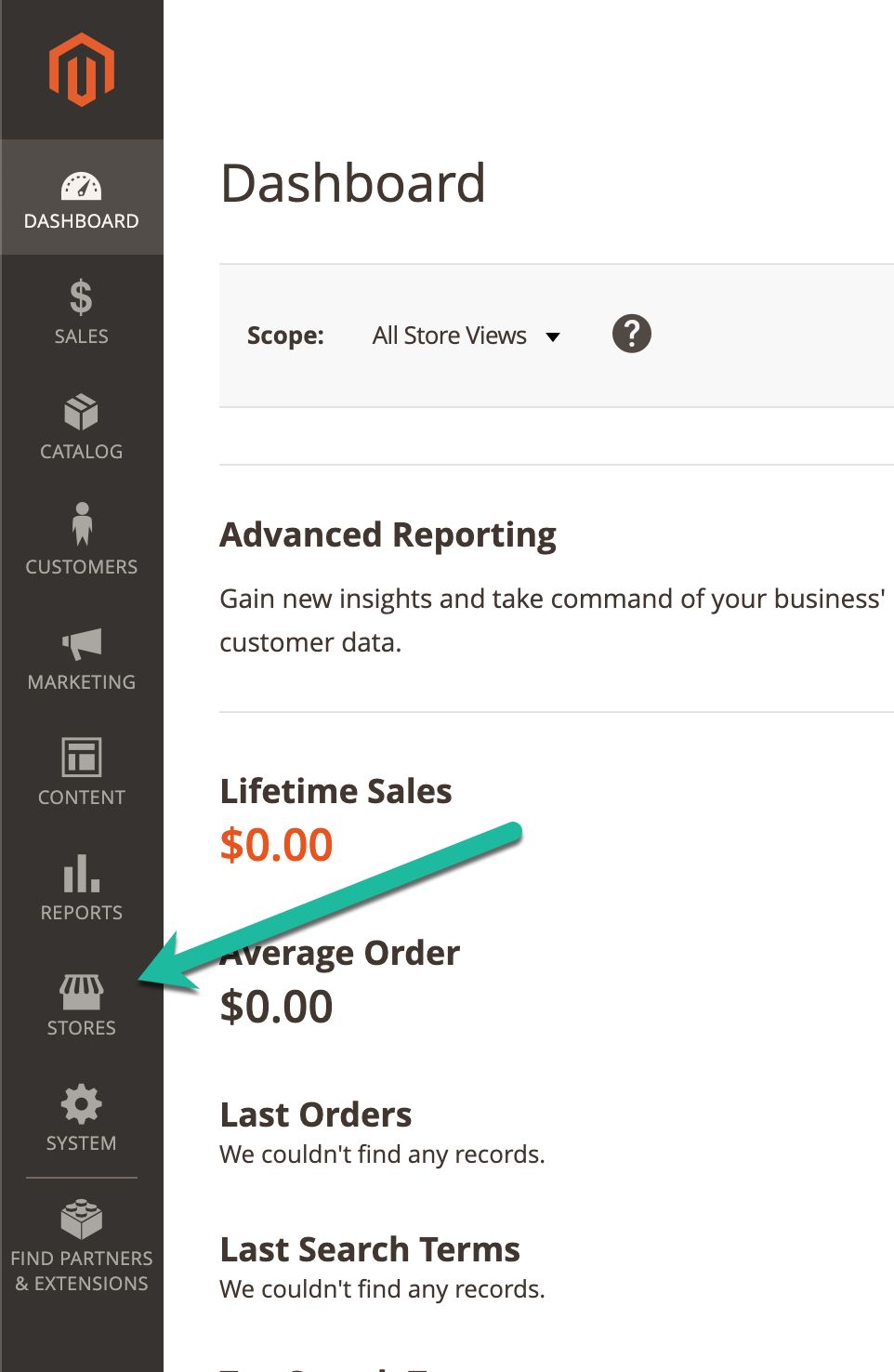Open the Catalog section via its box icon
Screen dimensions: 894x1372
pos(80,413)
